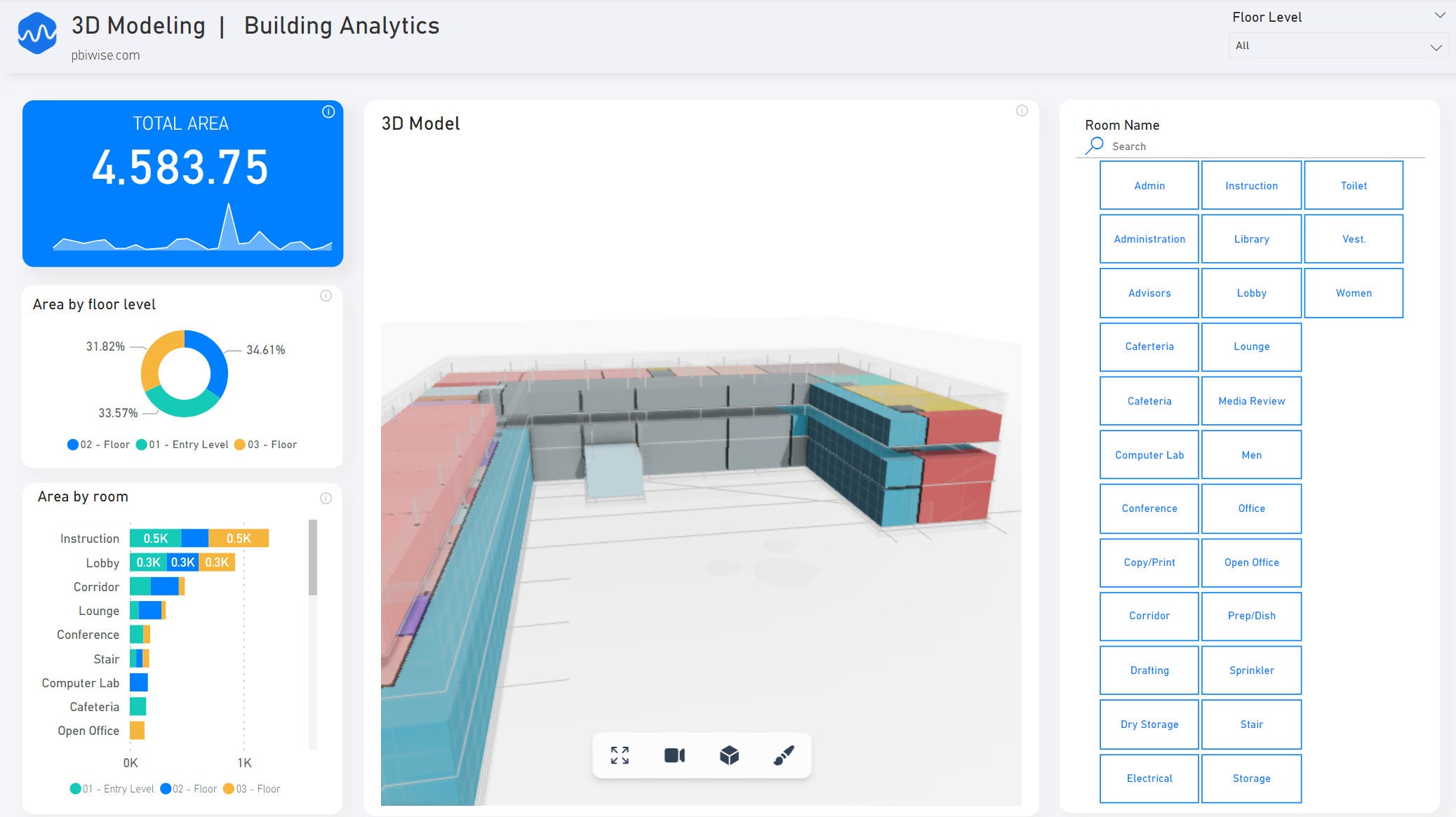Click the info icon on Area by floor level
The image size is (1456, 817).
point(327,295)
